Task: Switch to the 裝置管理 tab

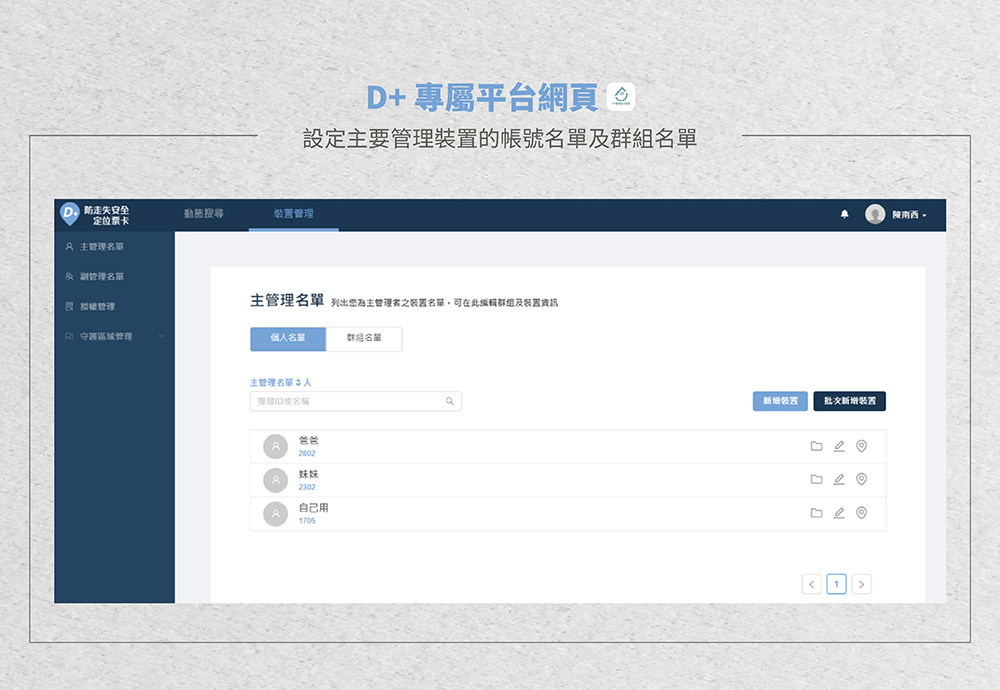Action: (293, 214)
